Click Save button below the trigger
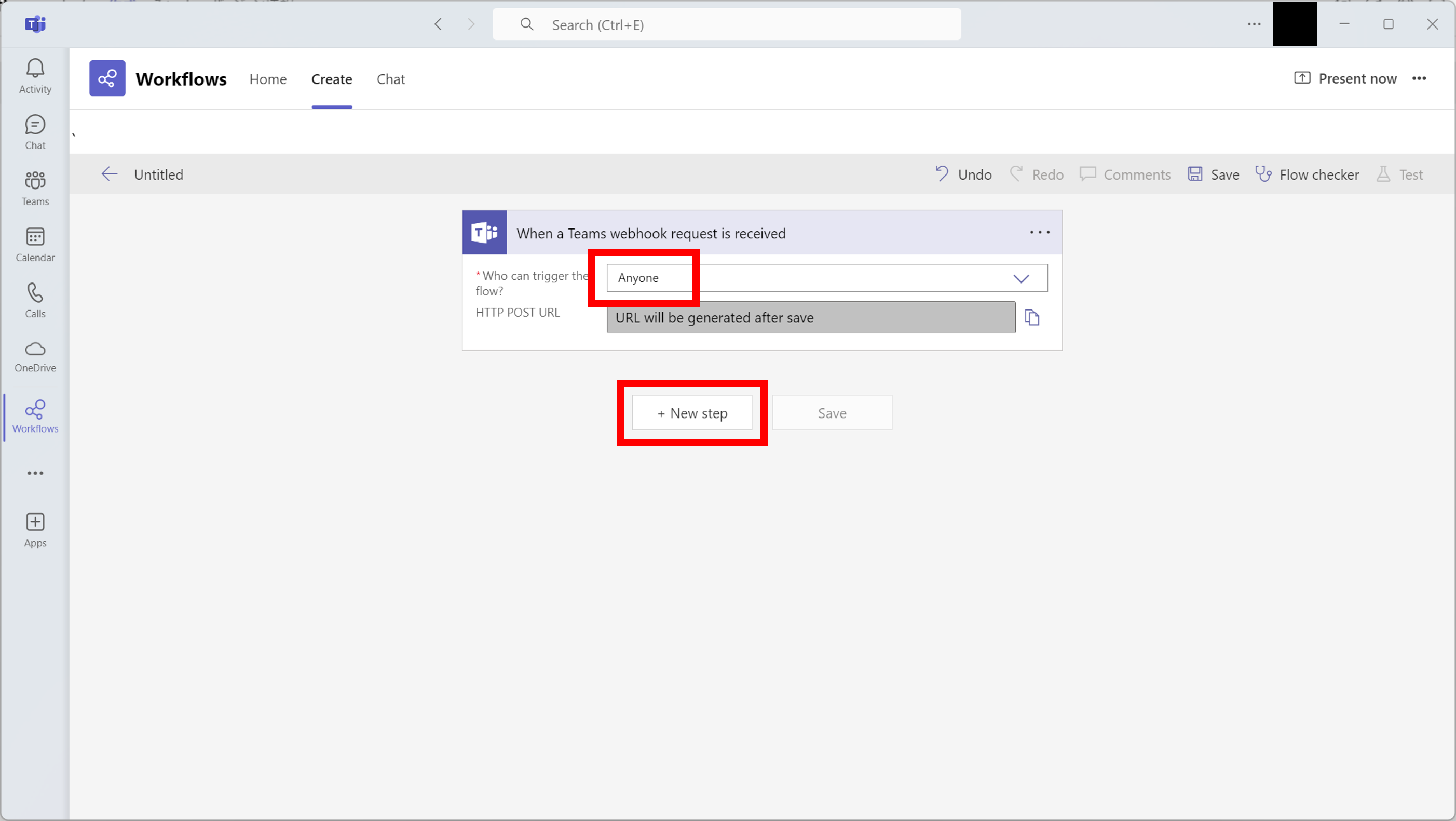 [832, 413]
